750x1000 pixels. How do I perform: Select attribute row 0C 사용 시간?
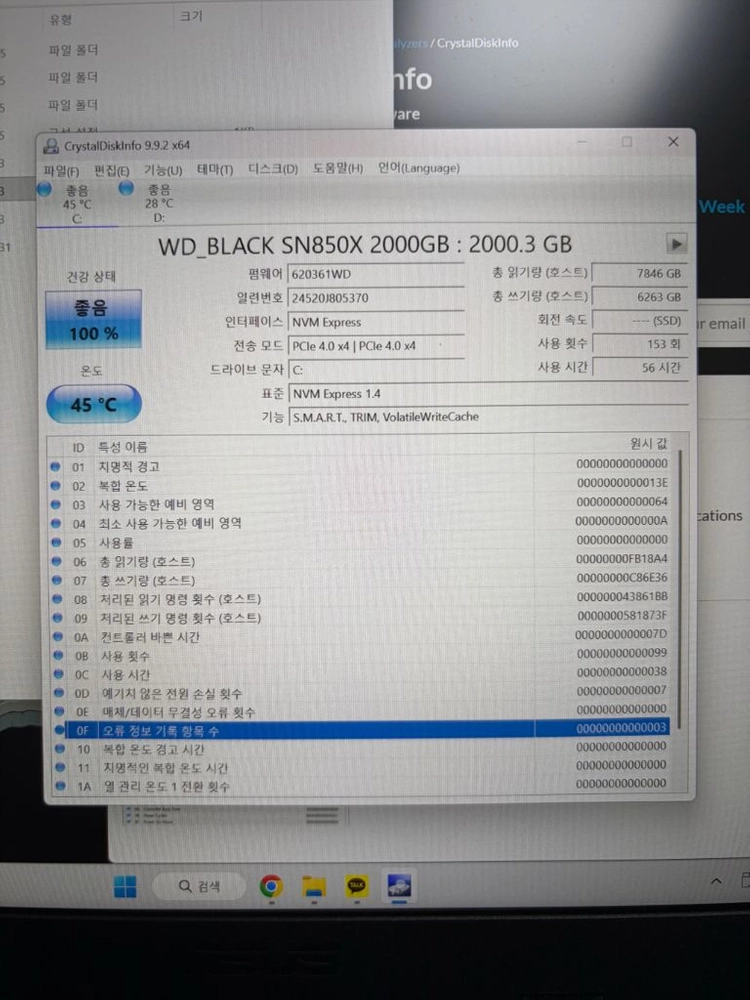(359, 673)
